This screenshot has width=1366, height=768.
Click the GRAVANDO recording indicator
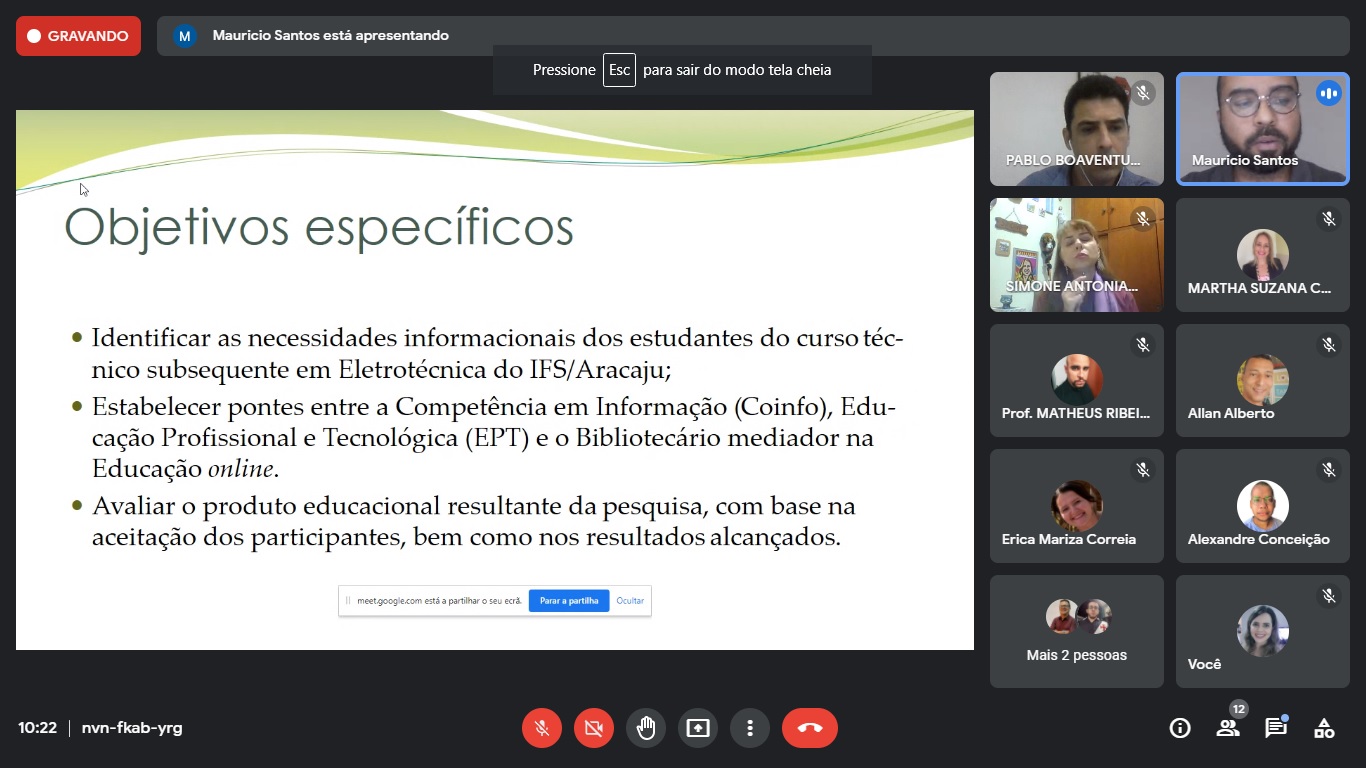coord(78,36)
